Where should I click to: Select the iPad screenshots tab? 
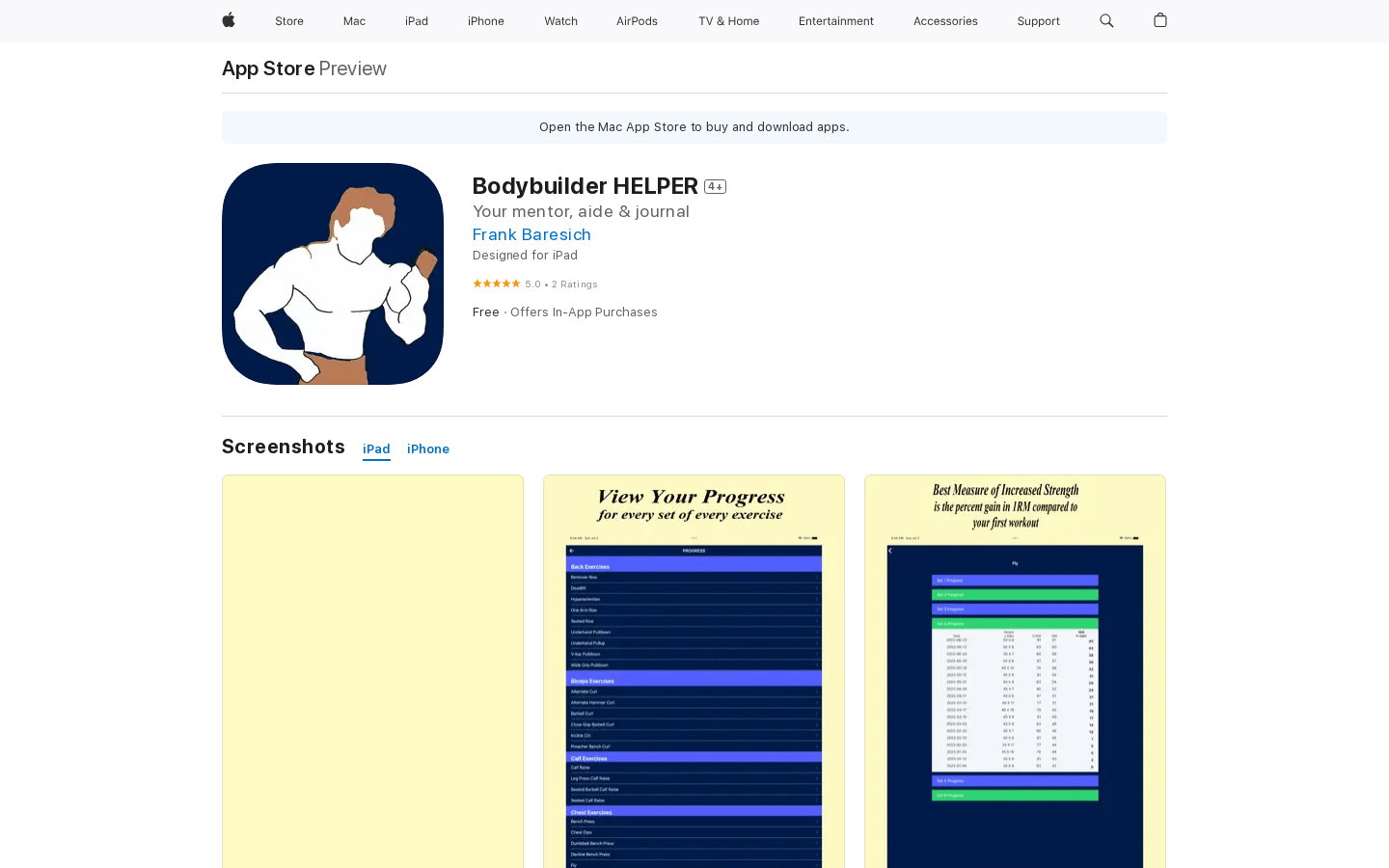[376, 449]
